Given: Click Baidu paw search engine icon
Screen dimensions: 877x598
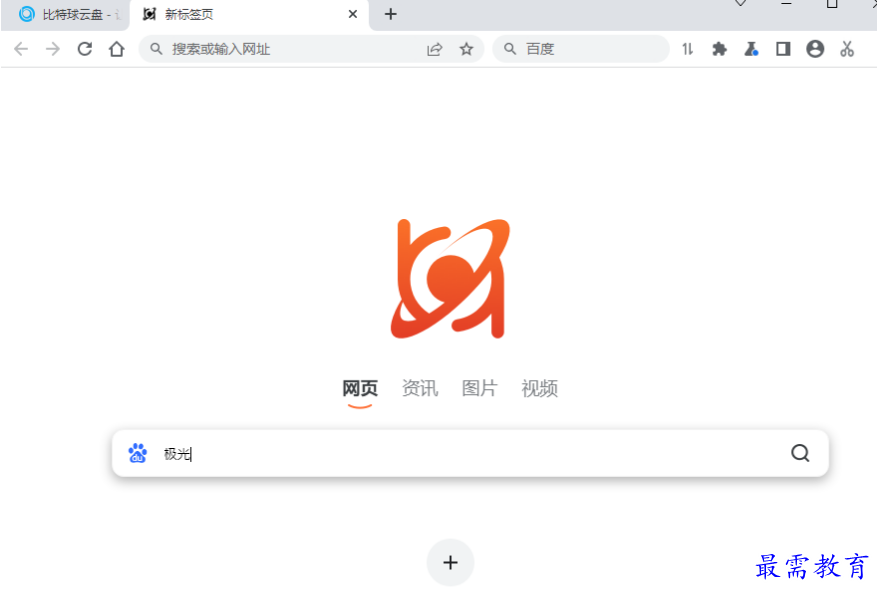Looking at the screenshot, I should point(138,453).
